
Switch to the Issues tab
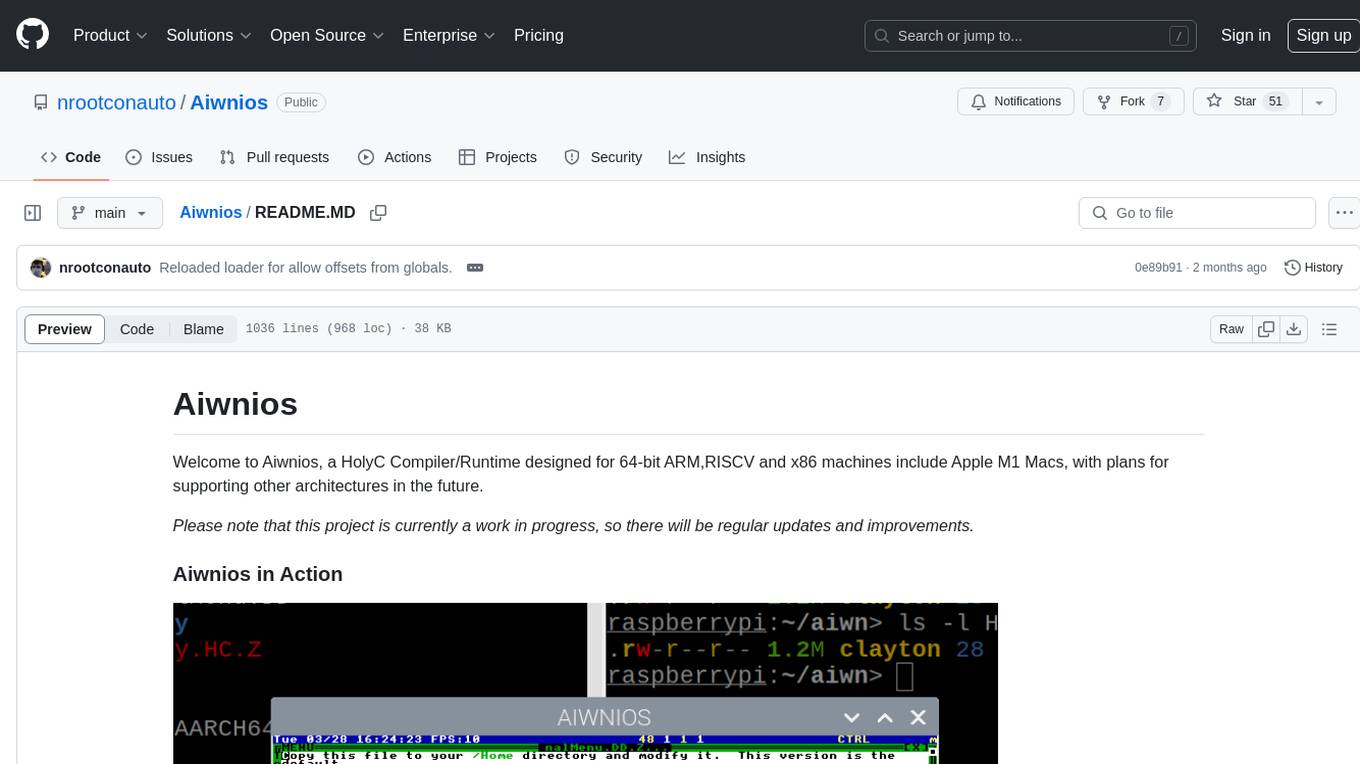click(x=159, y=157)
